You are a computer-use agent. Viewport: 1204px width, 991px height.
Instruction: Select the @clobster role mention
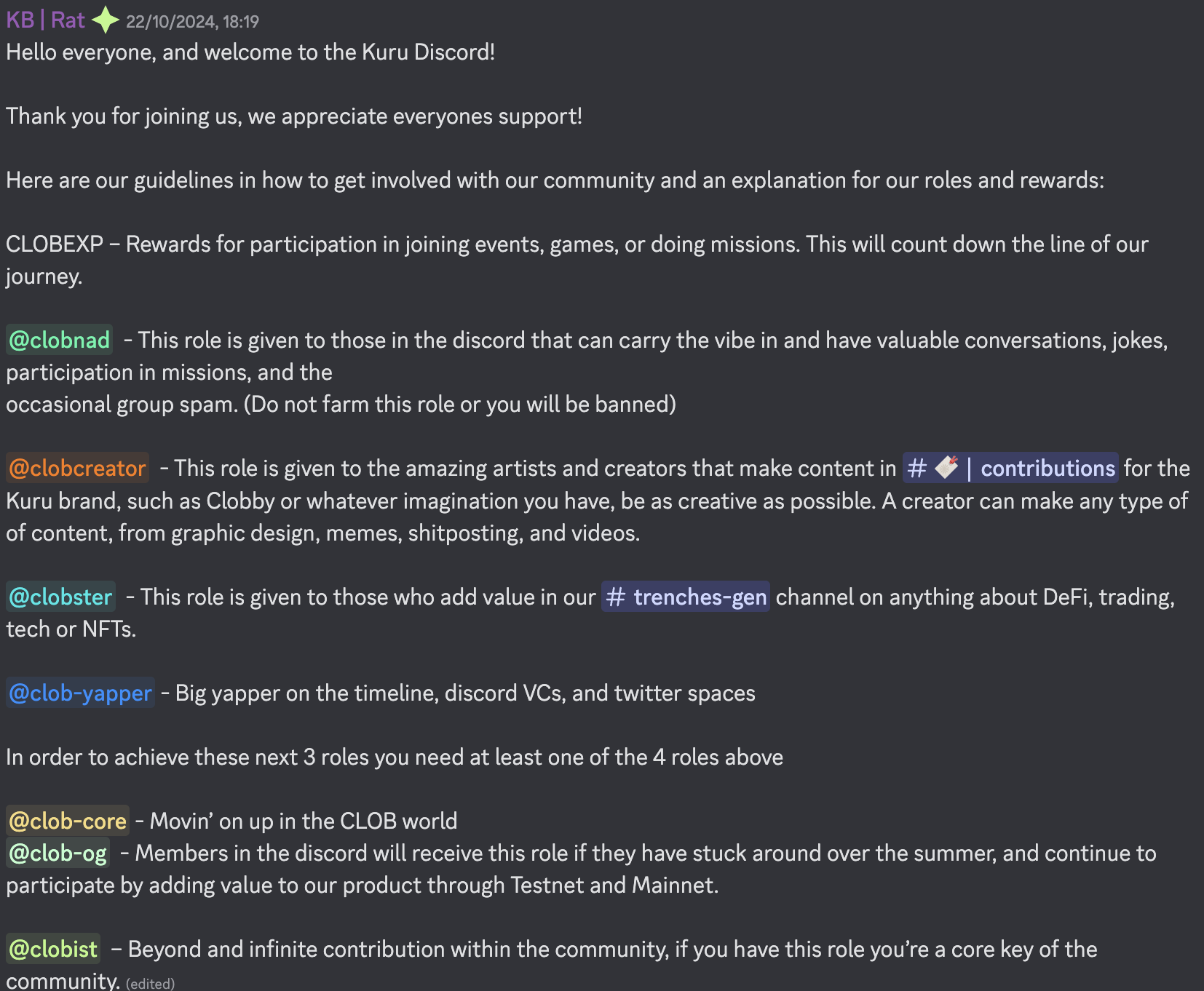pyautogui.click(x=60, y=597)
